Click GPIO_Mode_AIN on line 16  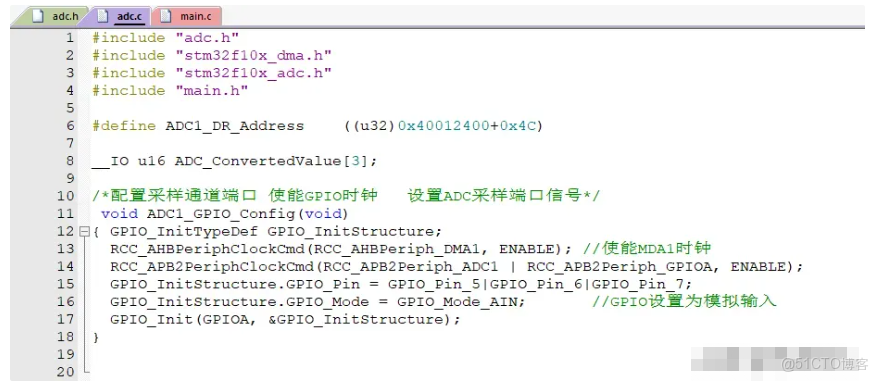click(x=457, y=302)
